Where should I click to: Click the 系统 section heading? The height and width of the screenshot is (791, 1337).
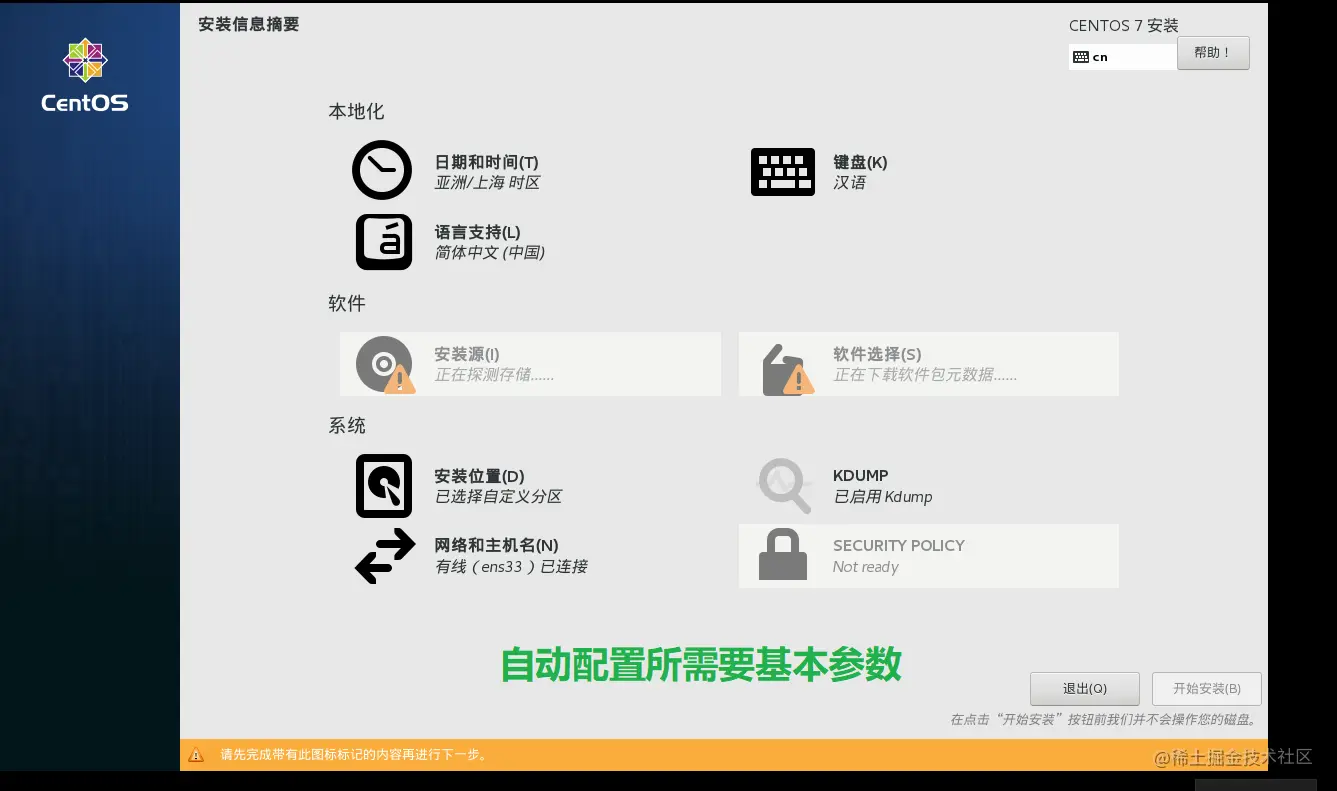[347, 426]
